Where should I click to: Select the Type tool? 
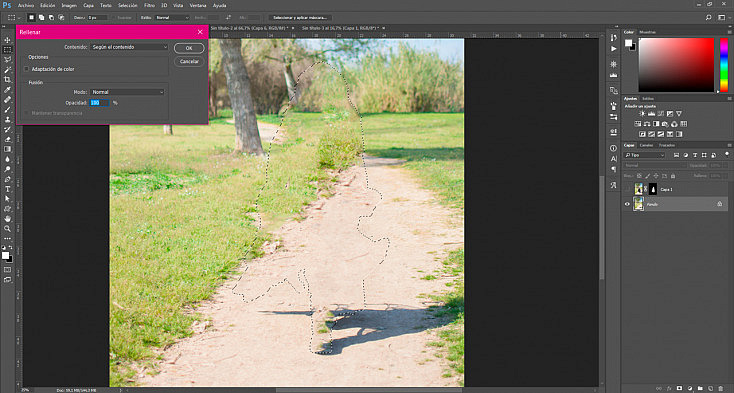pos(7,189)
